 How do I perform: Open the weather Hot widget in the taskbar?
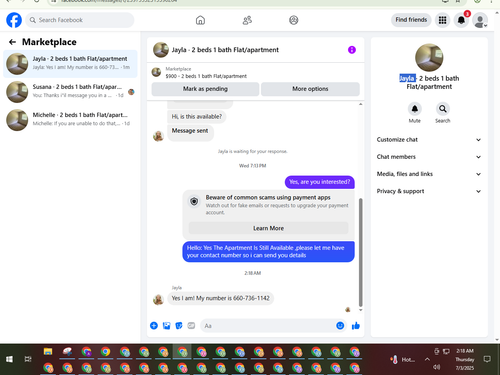point(402,360)
